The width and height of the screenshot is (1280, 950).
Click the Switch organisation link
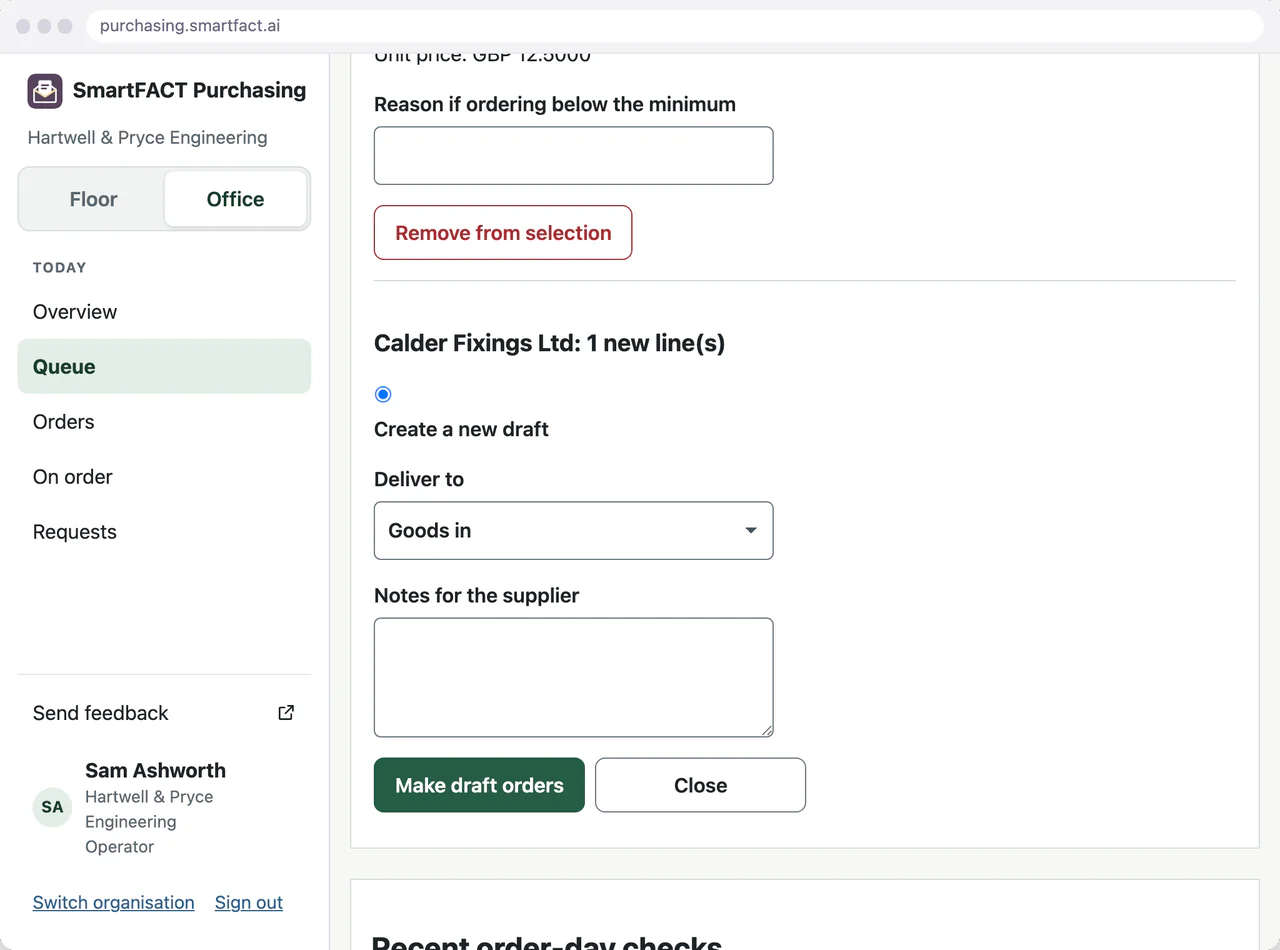(114, 902)
